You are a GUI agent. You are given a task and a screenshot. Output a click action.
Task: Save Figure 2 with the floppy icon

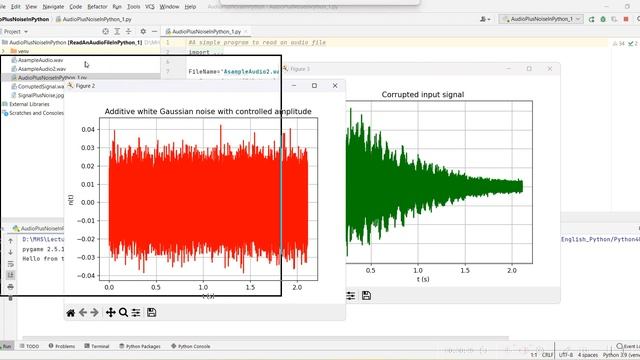click(x=151, y=312)
